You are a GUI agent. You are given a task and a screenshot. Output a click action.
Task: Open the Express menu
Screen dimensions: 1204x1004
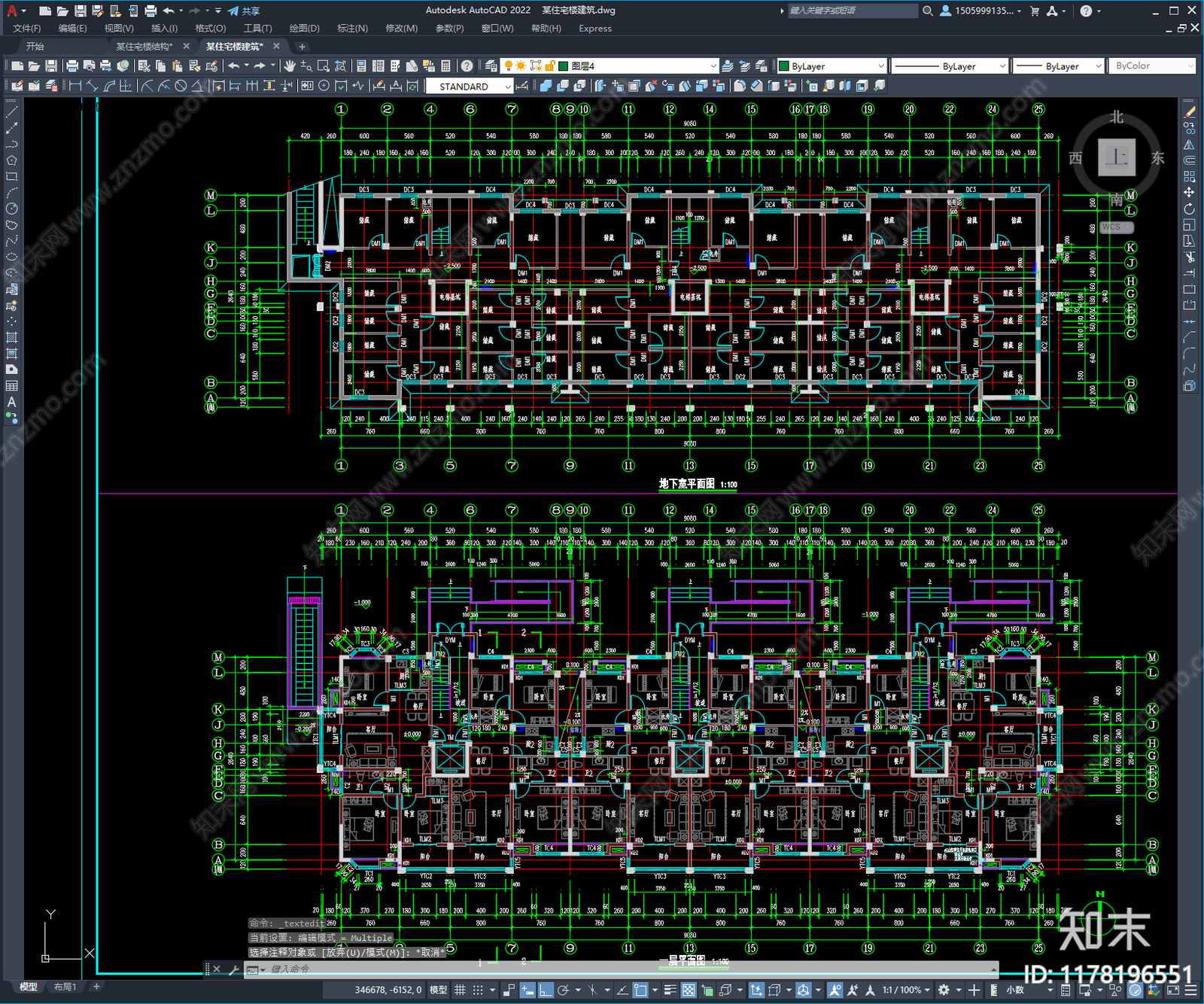click(595, 29)
